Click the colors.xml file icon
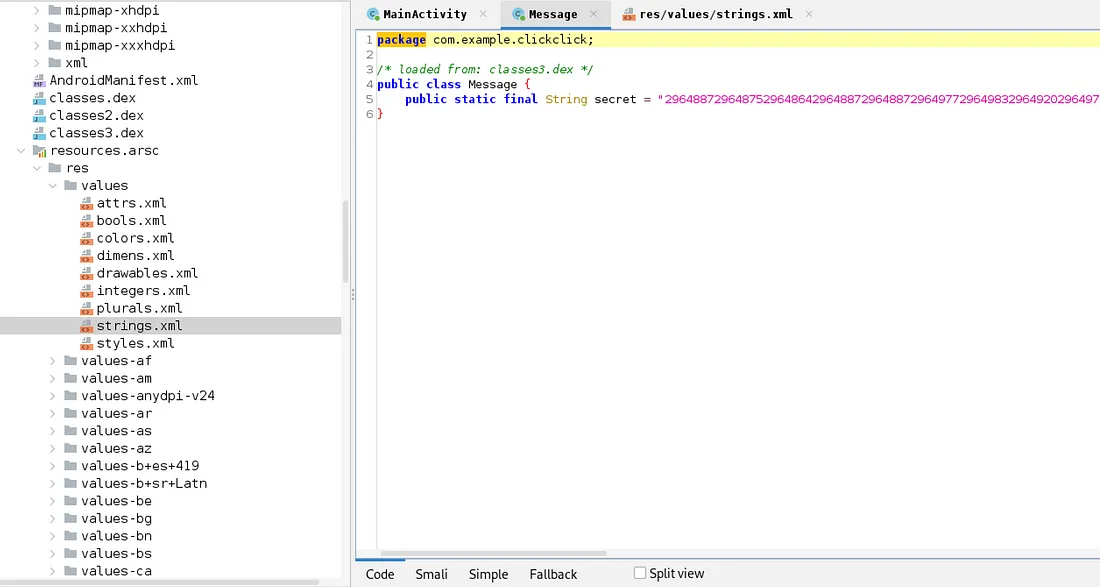Screen dimensions: 1100x587 [x=86, y=238]
